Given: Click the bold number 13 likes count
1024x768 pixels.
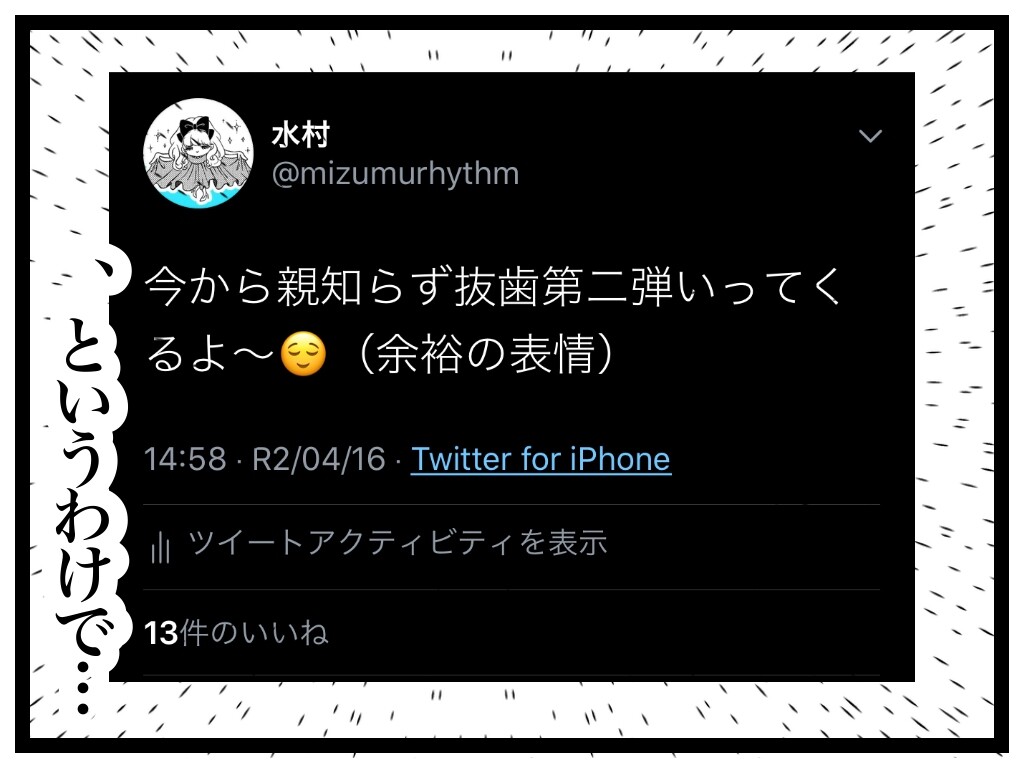Looking at the screenshot, I should 161,633.
